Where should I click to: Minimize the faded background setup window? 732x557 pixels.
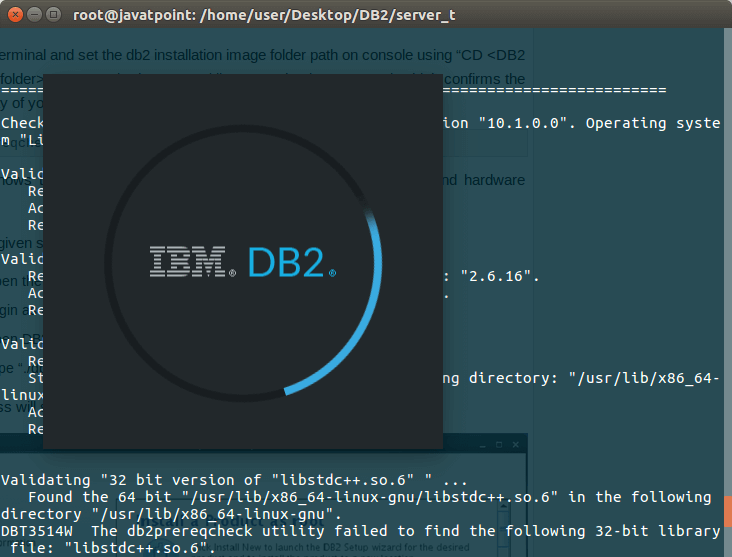pyautogui.click(x=483, y=446)
